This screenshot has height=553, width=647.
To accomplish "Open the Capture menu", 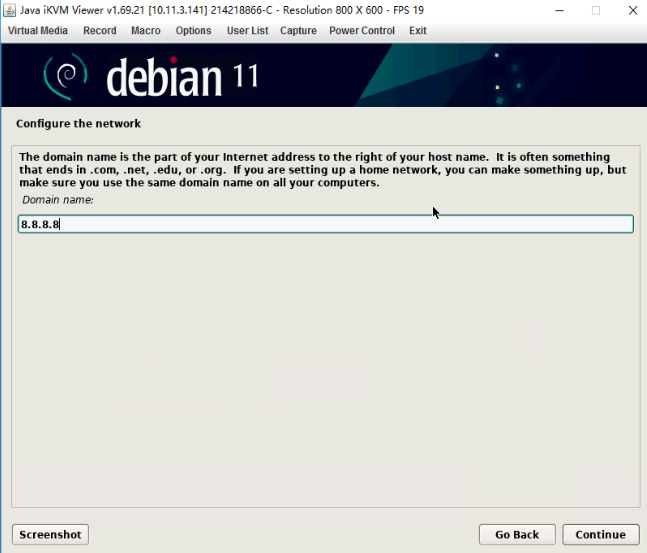I will tap(298, 31).
